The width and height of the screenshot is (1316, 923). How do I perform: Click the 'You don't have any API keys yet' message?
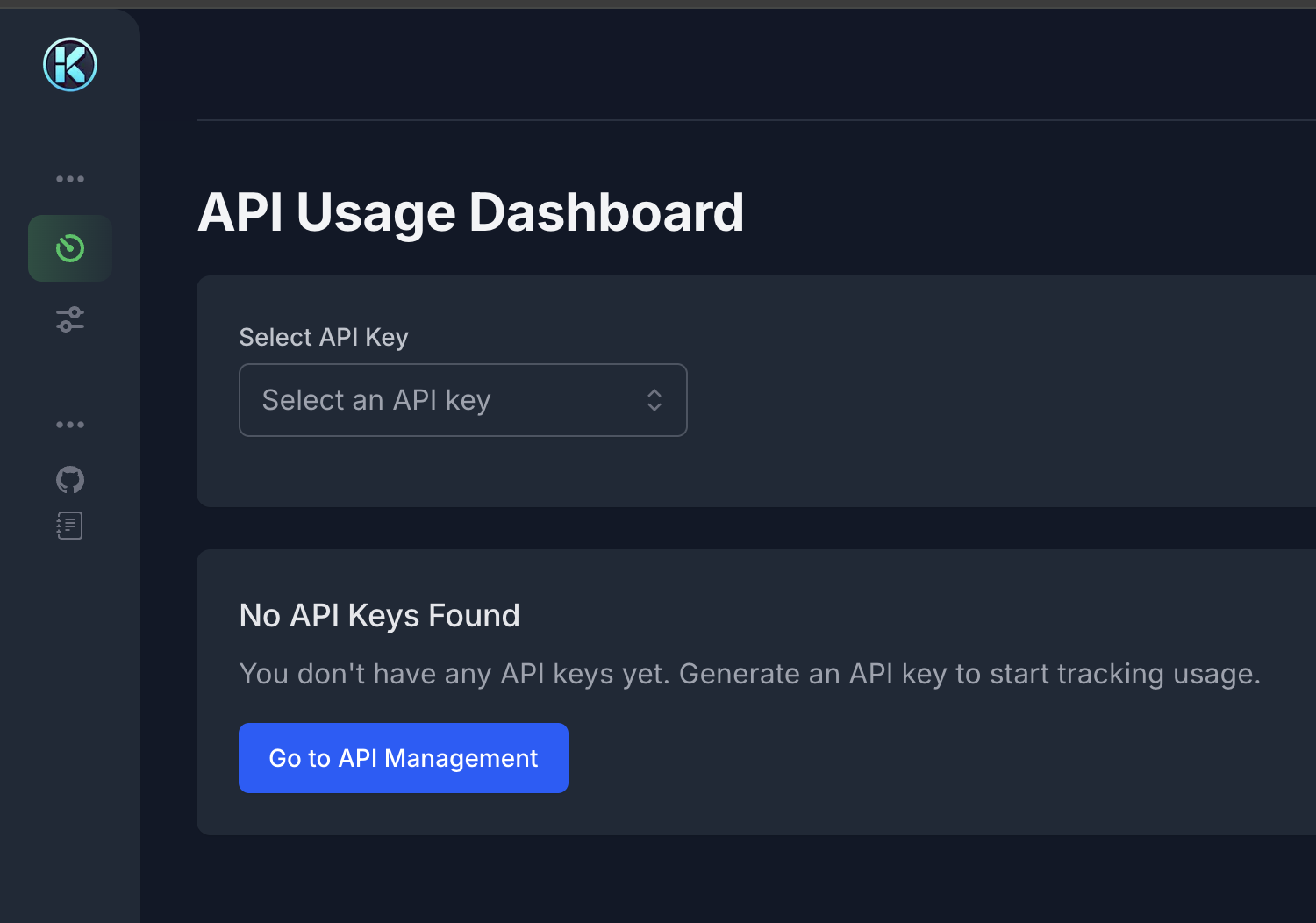coord(454,674)
